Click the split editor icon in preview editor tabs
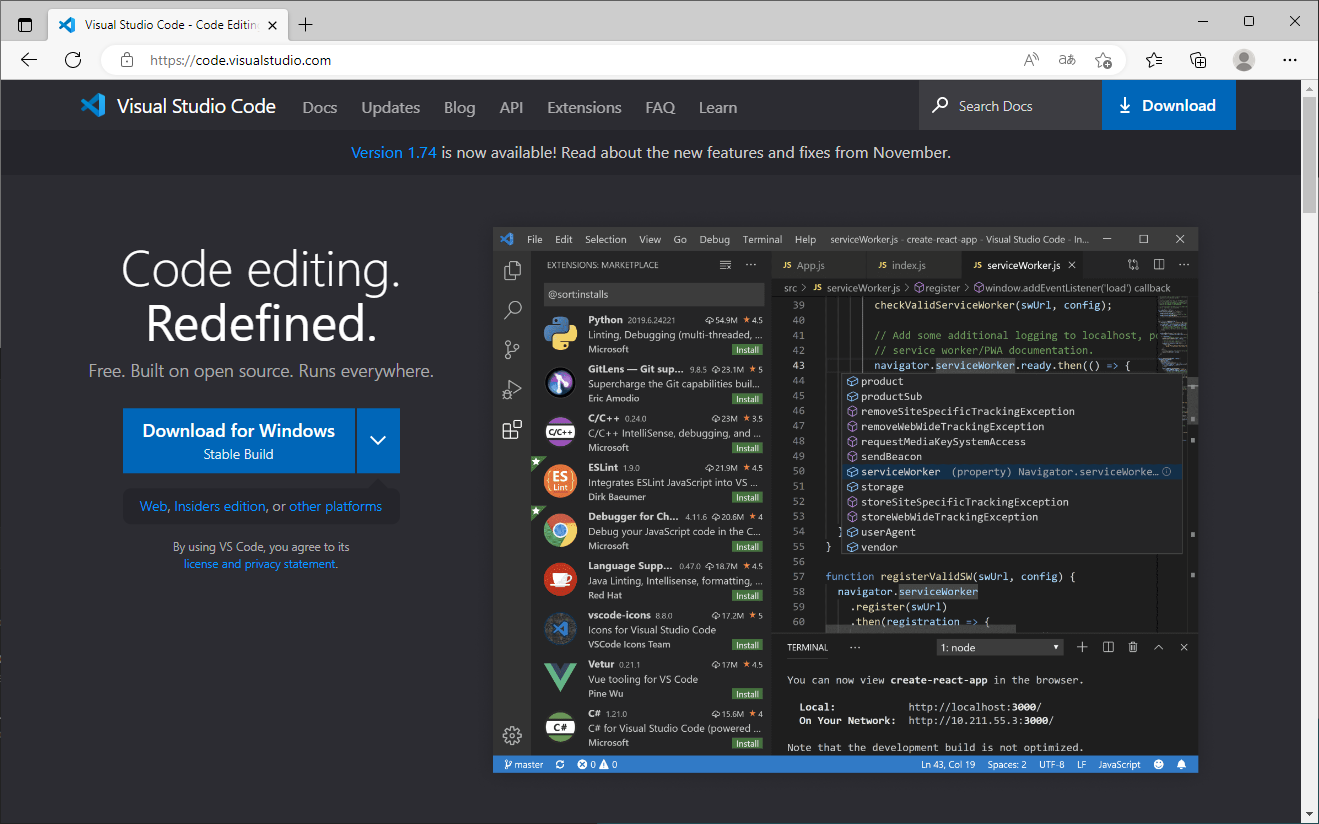This screenshot has width=1319, height=824. pyautogui.click(x=1159, y=265)
